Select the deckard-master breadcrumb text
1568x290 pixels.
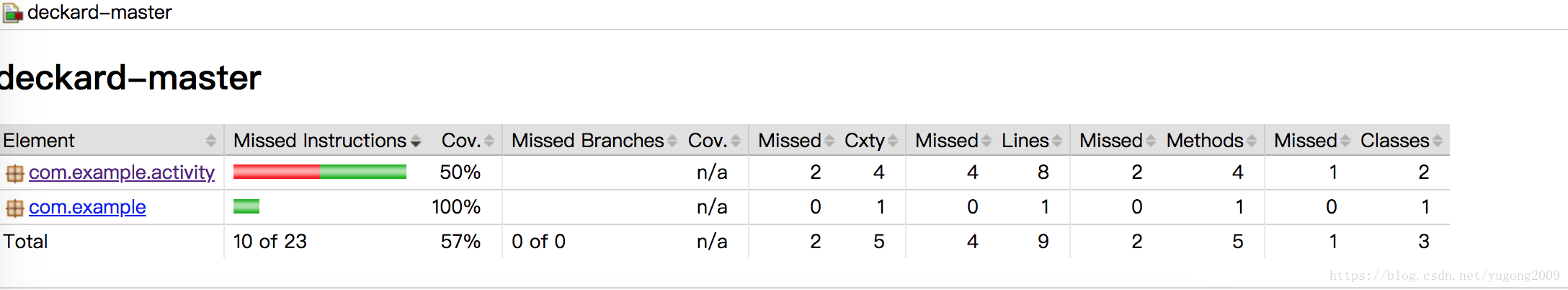coord(99,12)
